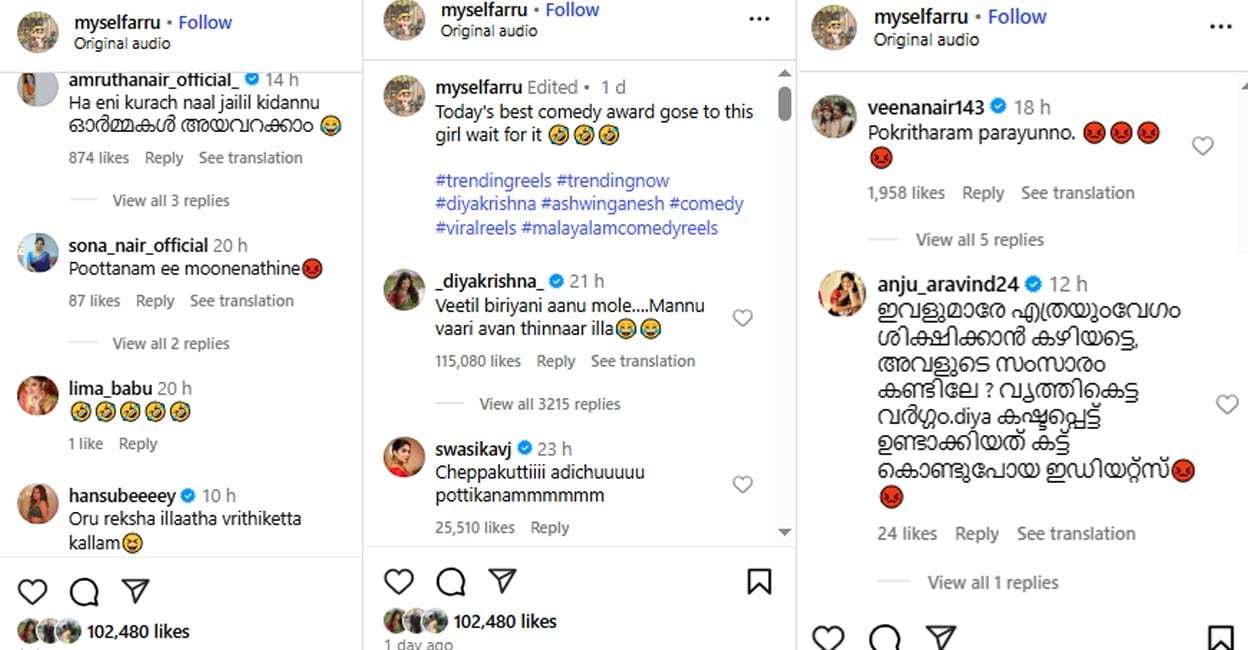
Task: Like anju_aravind24's comment heart
Action: point(1227,405)
